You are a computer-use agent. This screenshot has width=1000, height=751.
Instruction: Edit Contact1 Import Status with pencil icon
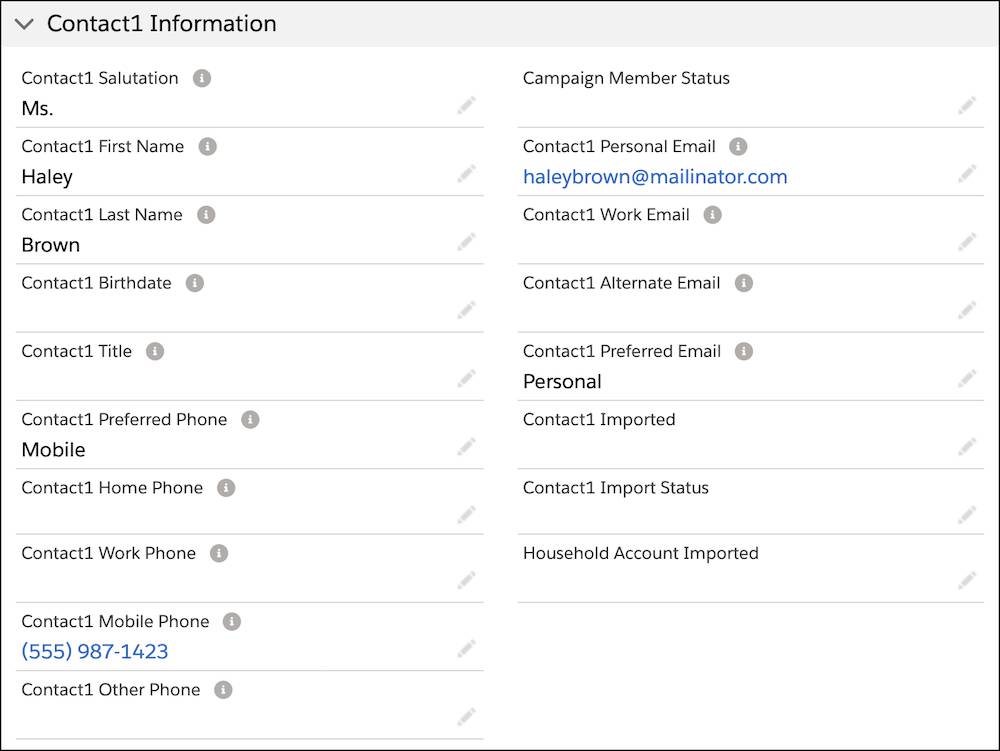967,514
